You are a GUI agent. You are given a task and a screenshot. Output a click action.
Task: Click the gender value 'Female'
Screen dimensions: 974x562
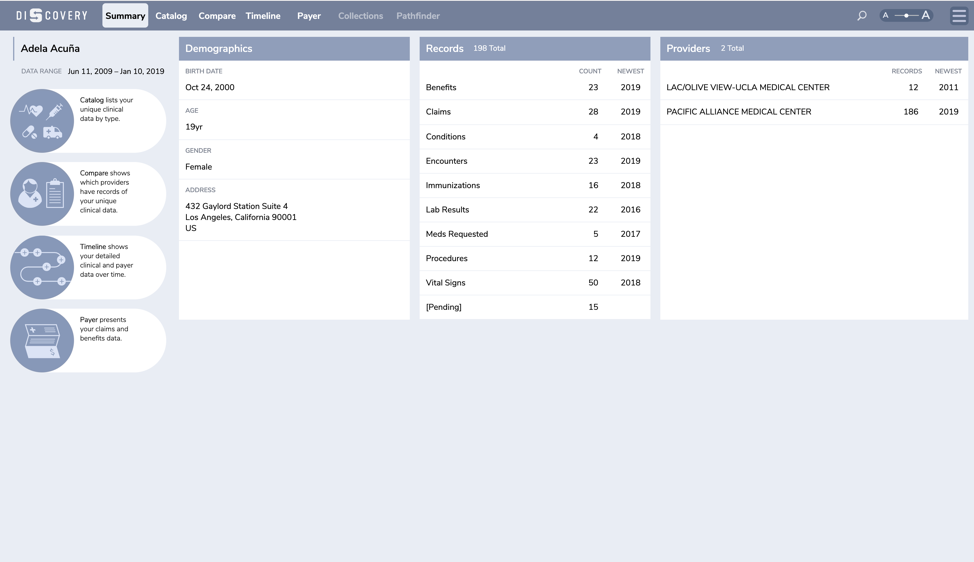(199, 167)
